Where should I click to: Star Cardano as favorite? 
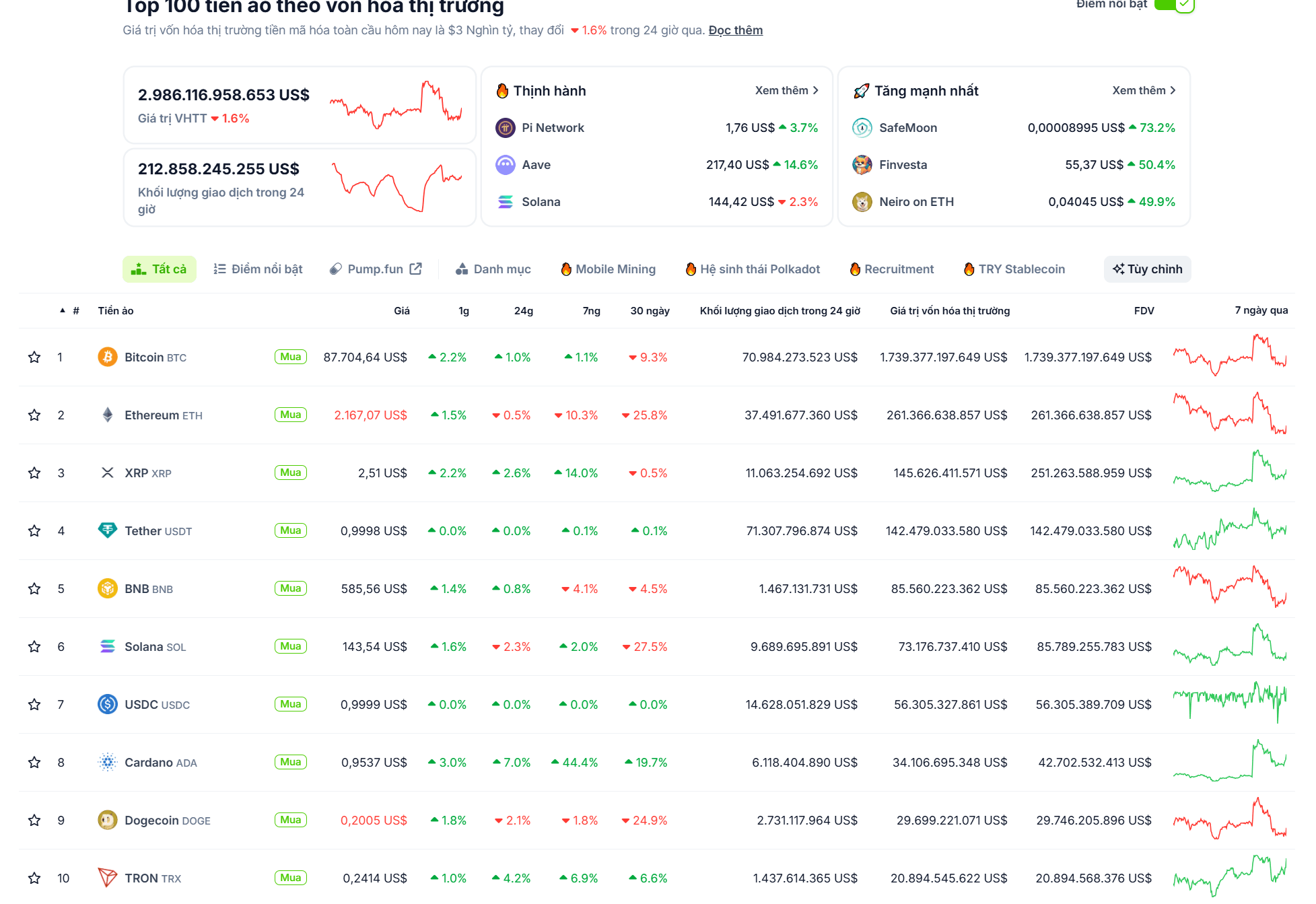(x=34, y=763)
